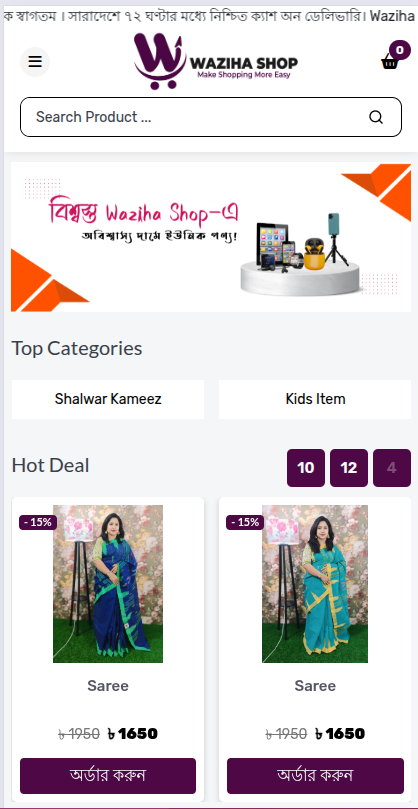Click the Hot Deal heading
The width and height of the screenshot is (418, 809).
[51, 465]
